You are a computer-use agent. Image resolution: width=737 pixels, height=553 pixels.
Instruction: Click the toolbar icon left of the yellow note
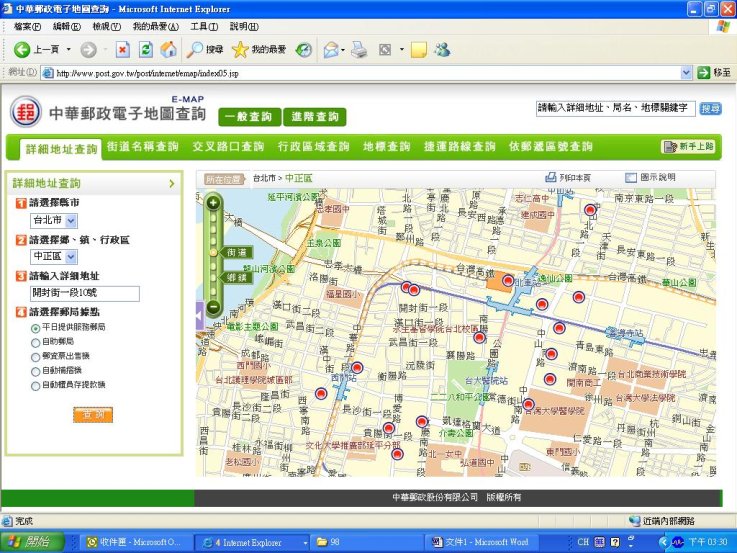tap(385, 49)
